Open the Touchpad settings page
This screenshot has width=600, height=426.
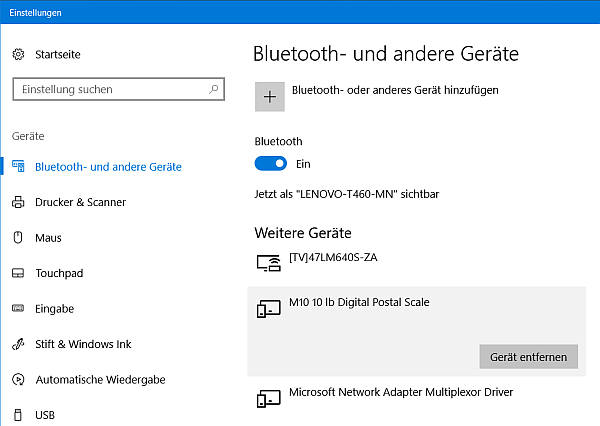coord(59,273)
